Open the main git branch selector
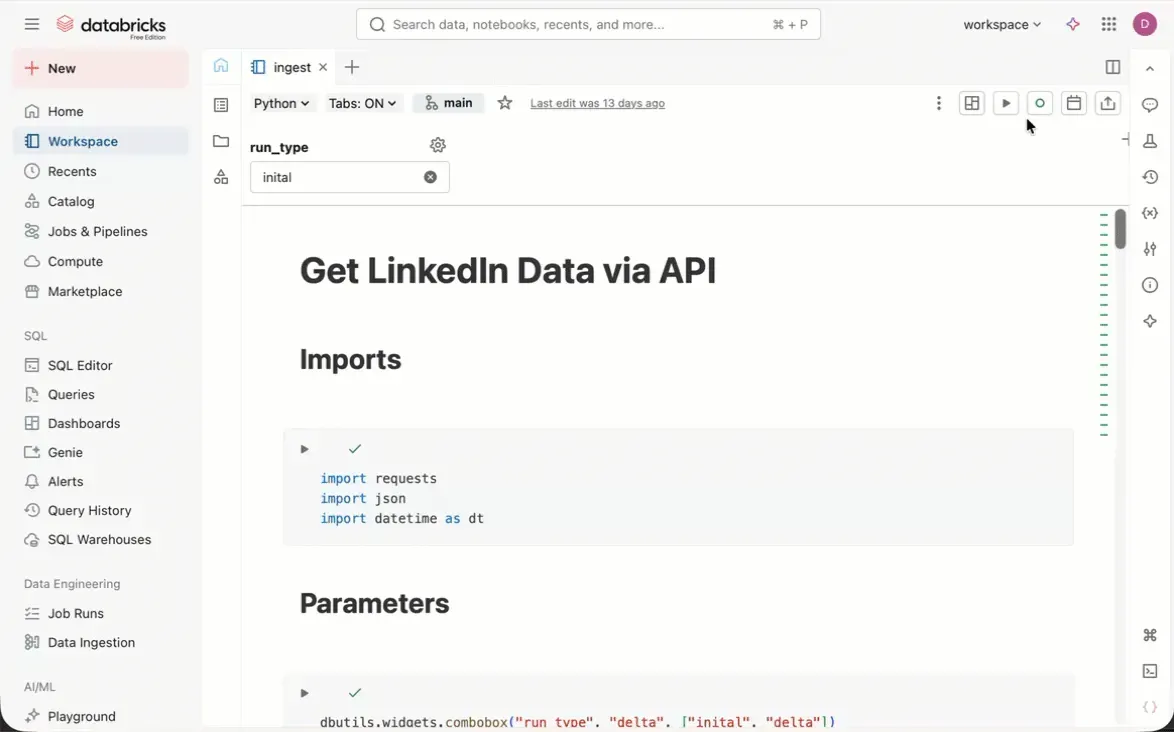Viewport: 1174px width, 732px height. [448, 103]
